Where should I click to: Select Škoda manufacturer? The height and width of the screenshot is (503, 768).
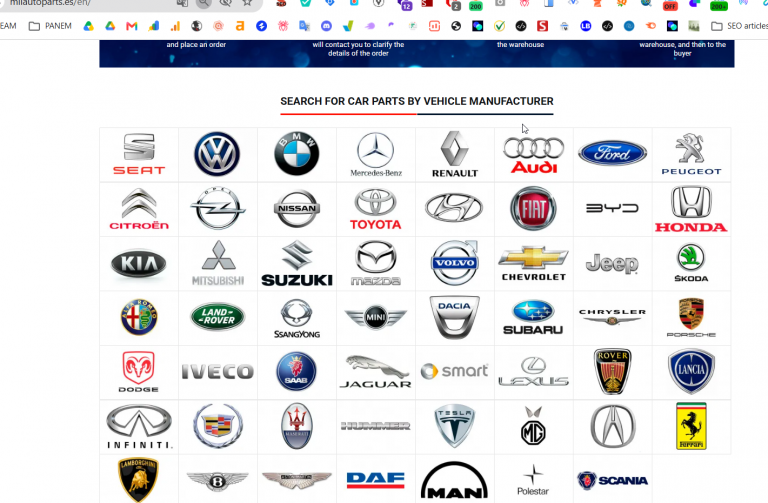click(691, 263)
